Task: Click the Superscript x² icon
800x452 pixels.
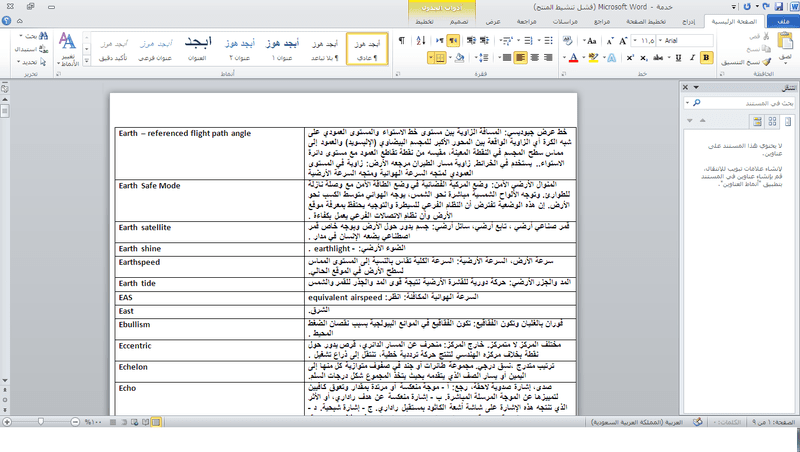Action: [x=631, y=58]
